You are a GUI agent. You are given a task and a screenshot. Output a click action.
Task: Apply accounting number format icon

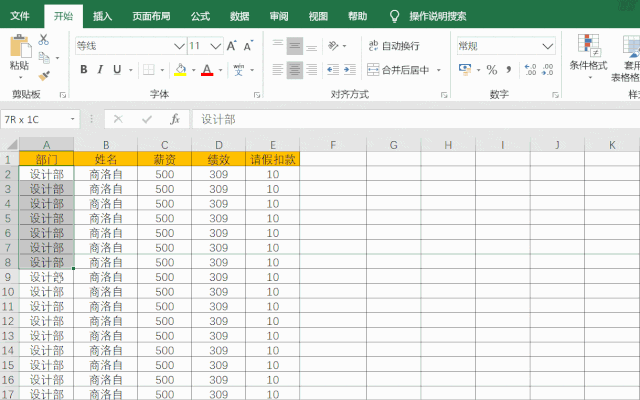coord(465,69)
